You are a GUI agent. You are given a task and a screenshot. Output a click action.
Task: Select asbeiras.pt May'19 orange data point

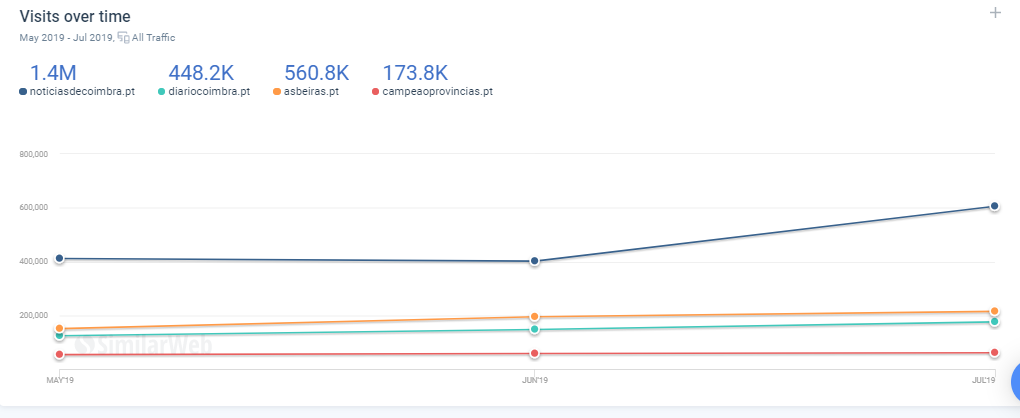pyautogui.click(x=60, y=328)
